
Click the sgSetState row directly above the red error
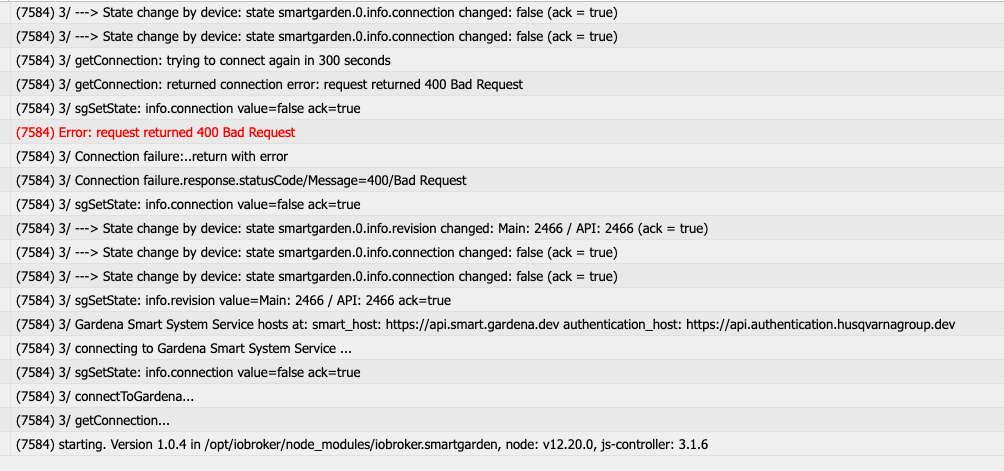[x=507, y=108]
